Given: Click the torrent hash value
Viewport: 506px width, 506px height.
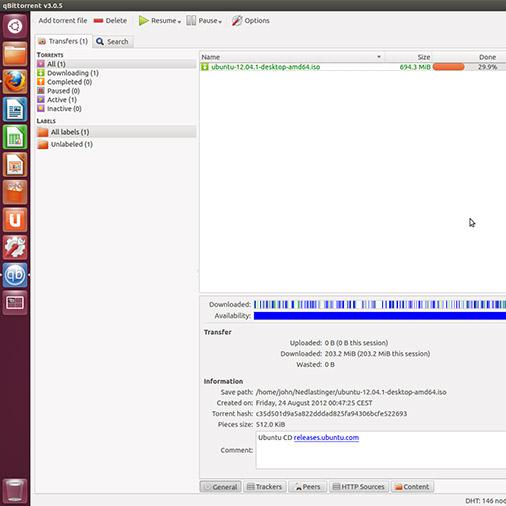Looking at the screenshot, I should (331, 414).
